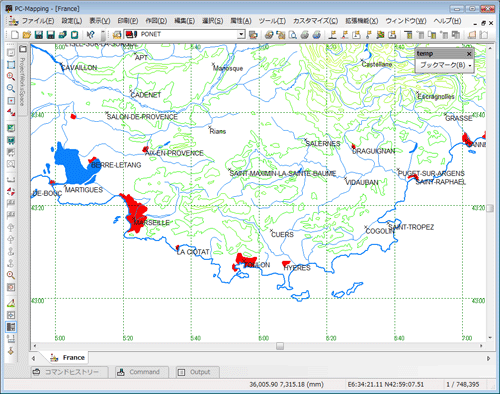500x394 pixels.
Task: Click the first Save floppy disk icon
Action: click(x=39, y=35)
